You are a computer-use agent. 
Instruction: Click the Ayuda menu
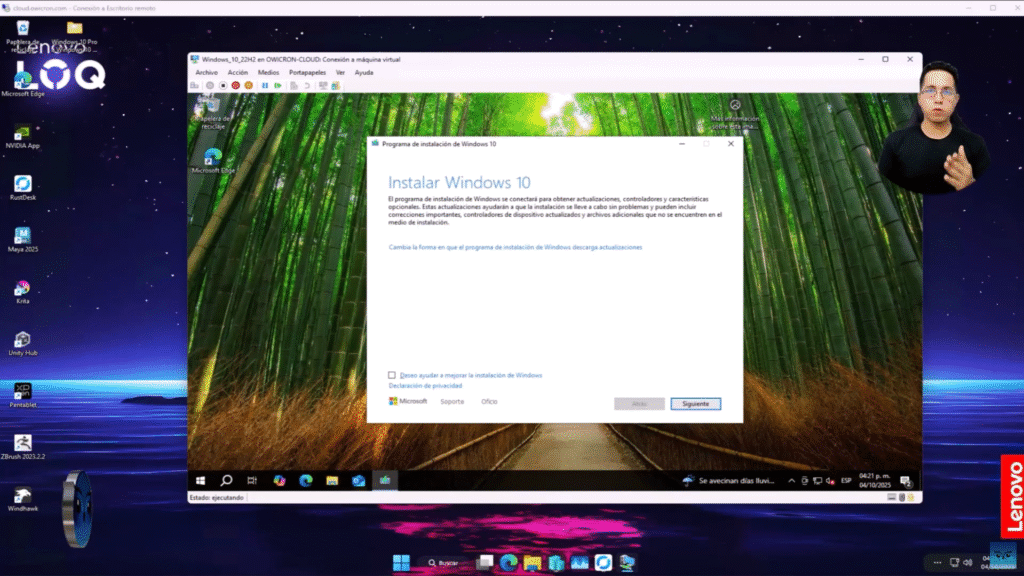(364, 73)
